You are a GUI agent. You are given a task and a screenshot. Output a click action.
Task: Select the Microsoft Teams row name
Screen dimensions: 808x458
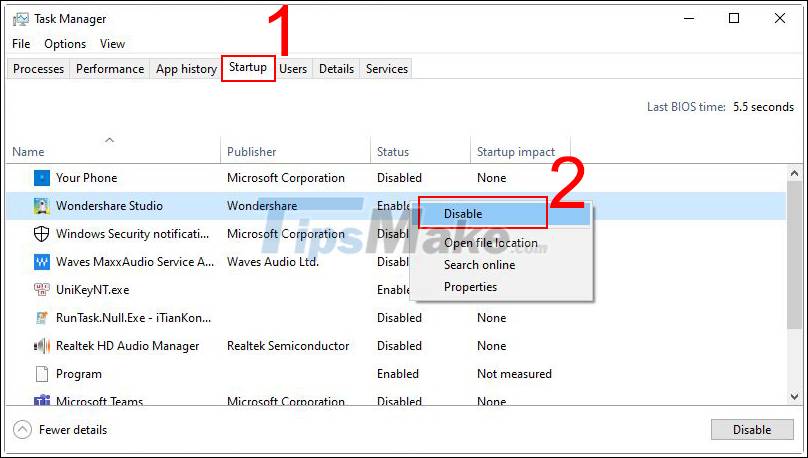tap(99, 400)
